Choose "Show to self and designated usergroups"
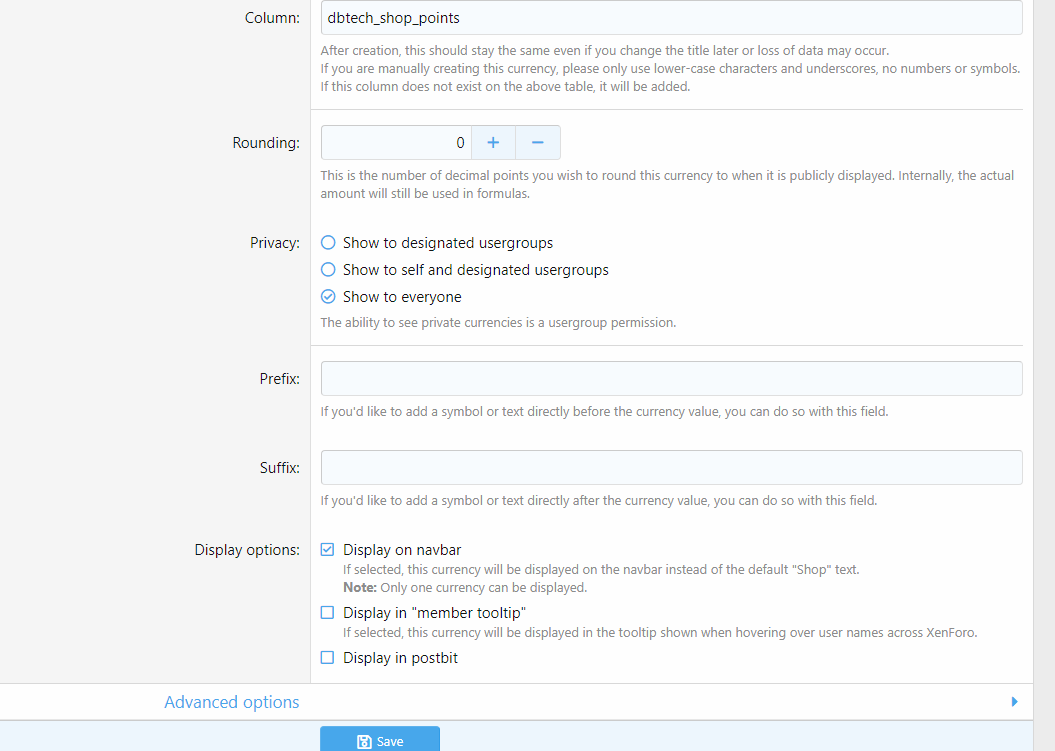The image size is (1055, 751). (328, 270)
